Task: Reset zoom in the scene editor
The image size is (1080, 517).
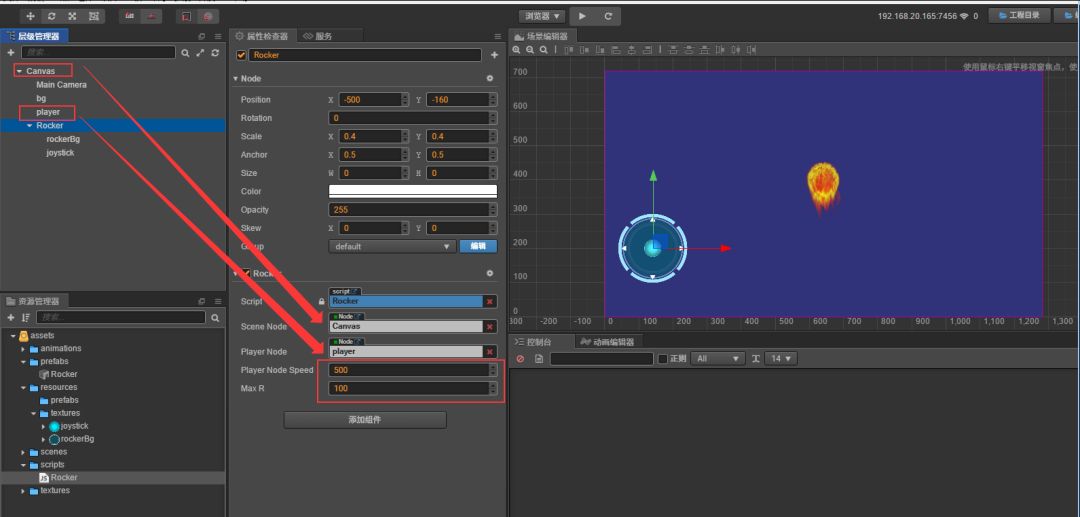Action: tap(543, 50)
